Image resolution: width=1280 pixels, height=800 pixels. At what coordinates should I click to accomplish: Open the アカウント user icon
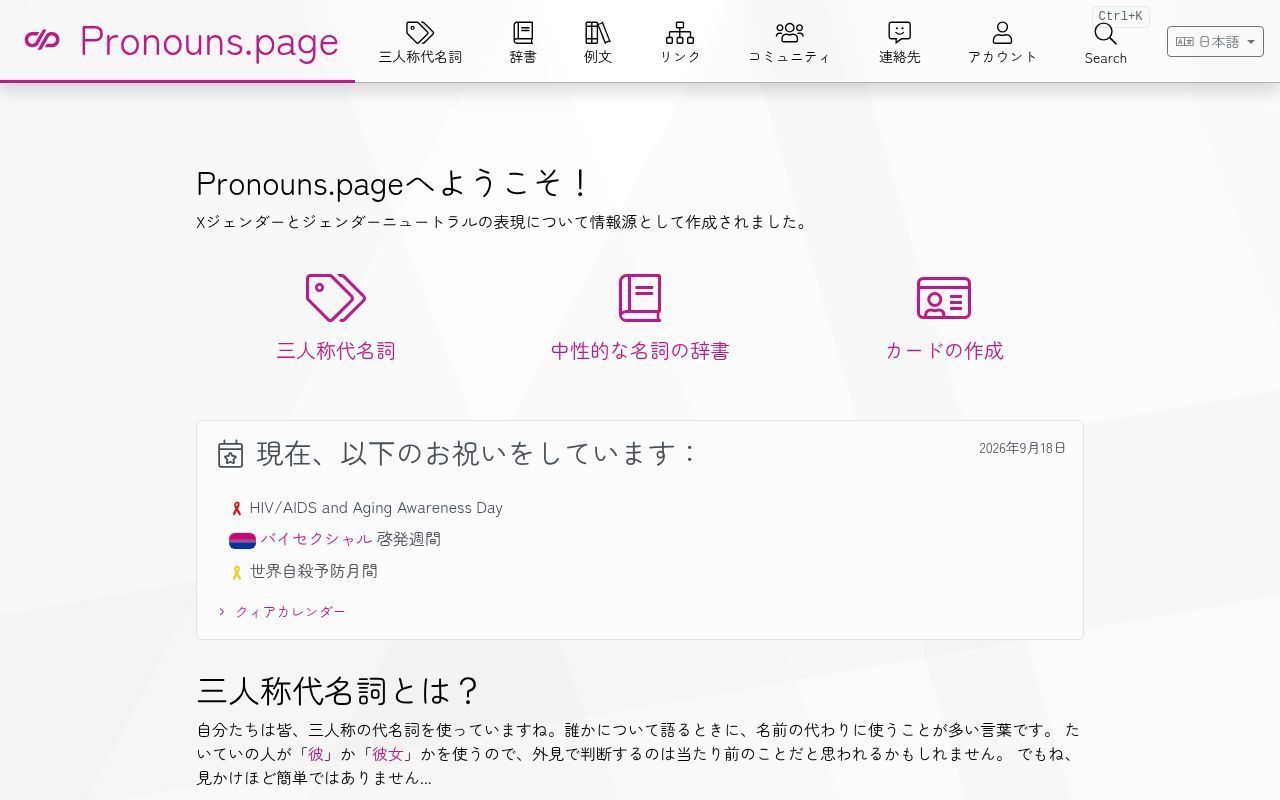tap(1003, 32)
